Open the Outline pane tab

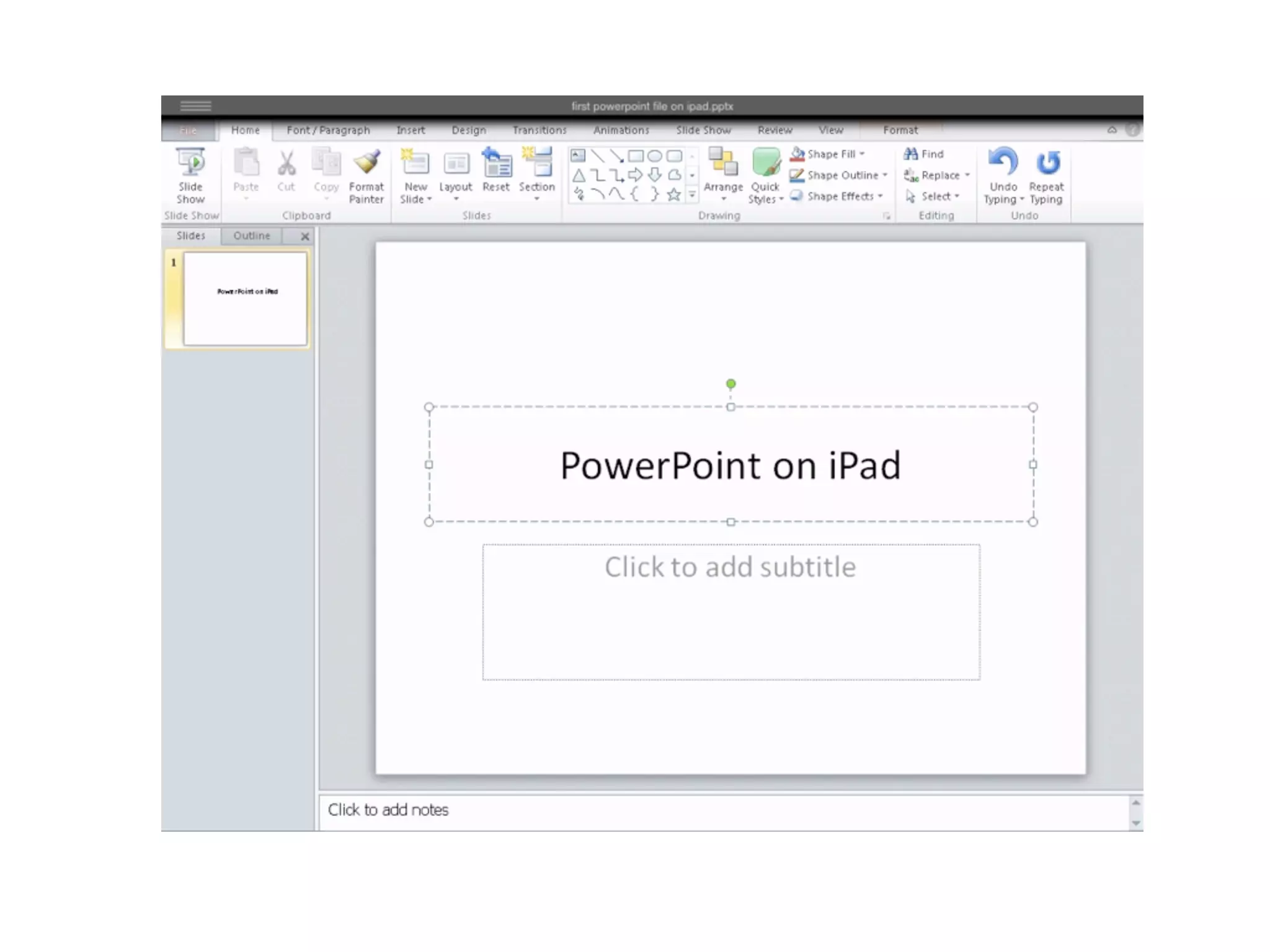[252, 236]
